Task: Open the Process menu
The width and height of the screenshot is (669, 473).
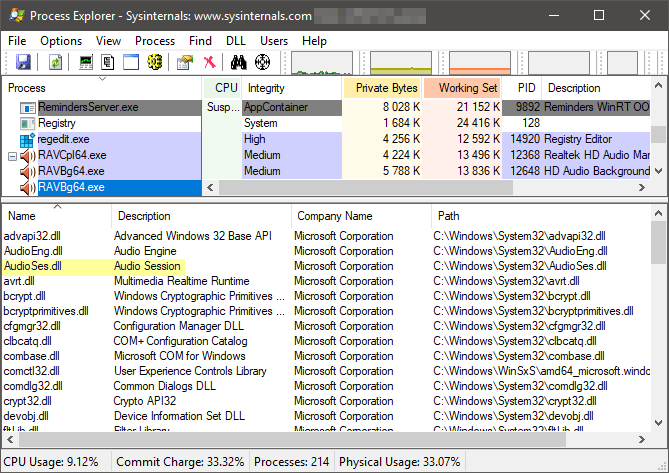Action: tap(155, 41)
